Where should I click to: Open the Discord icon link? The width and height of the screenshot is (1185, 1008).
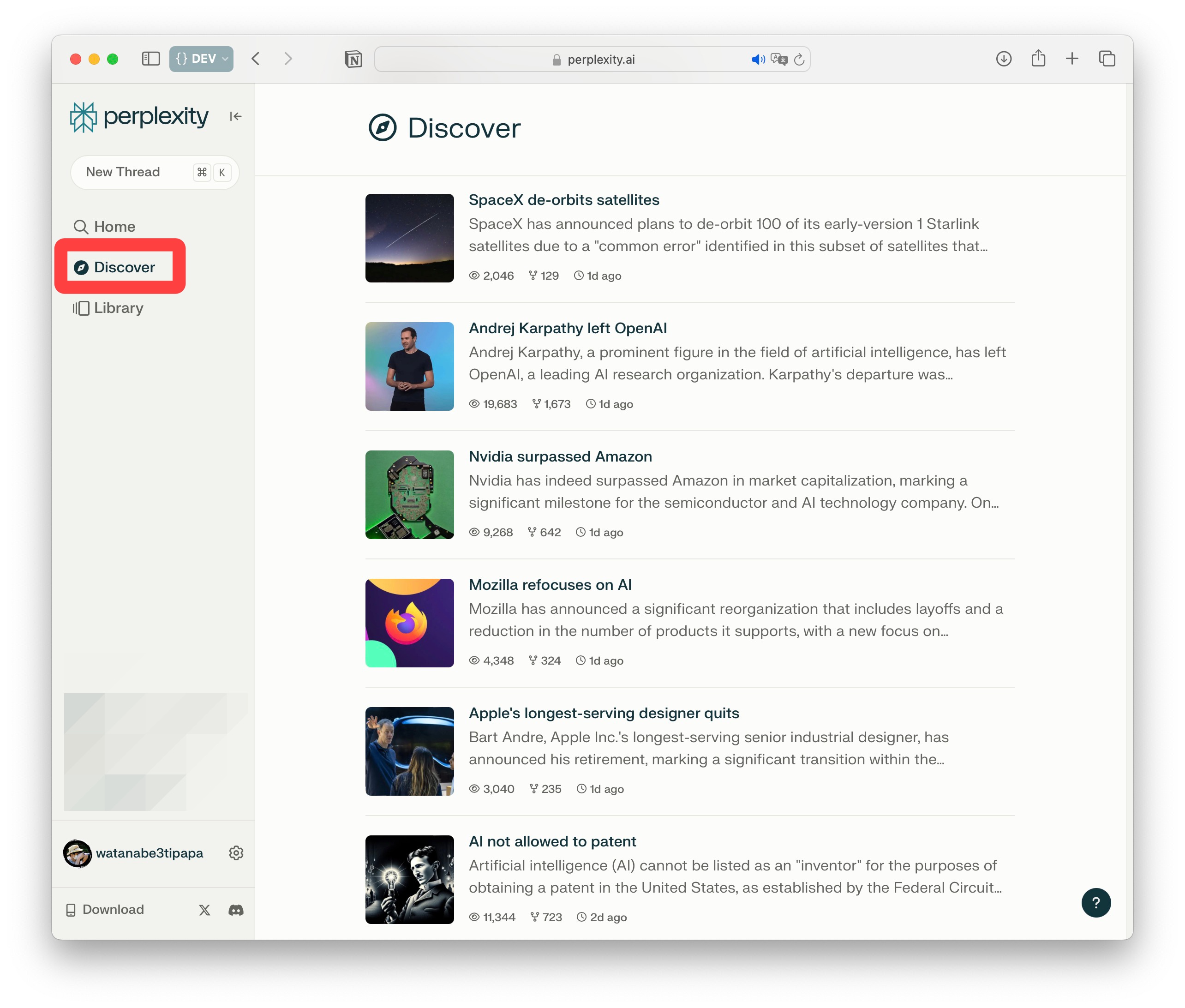[x=236, y=910]
